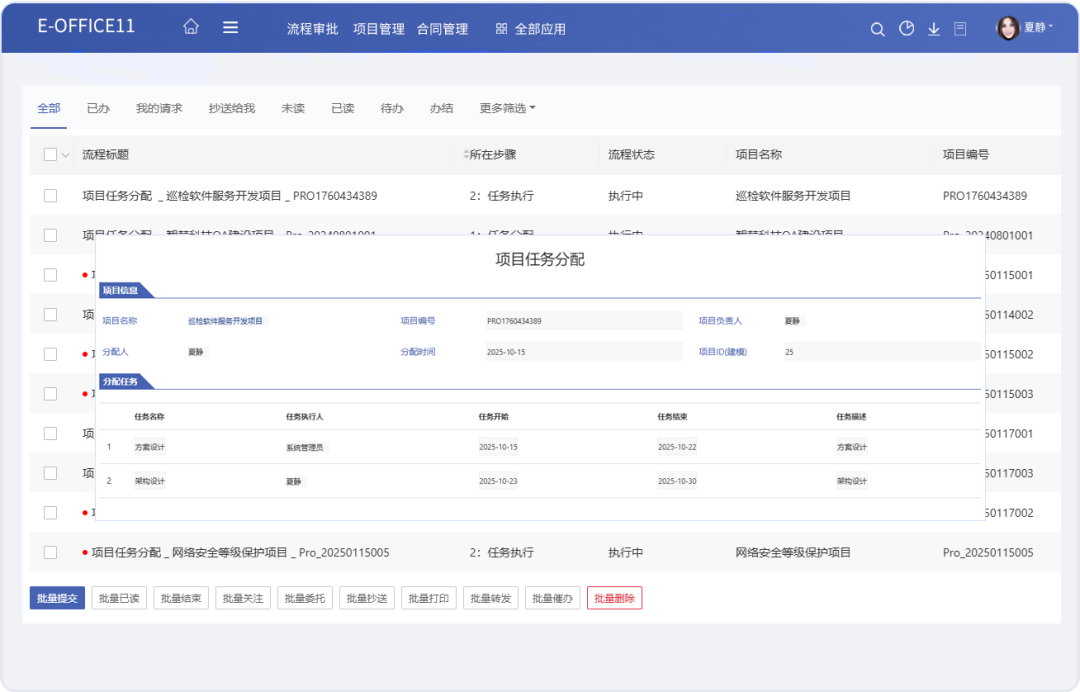The height and width of the screenshot is (692, 1080).
Task: Click the clock icon in header
Action: (x=906, y=29)
